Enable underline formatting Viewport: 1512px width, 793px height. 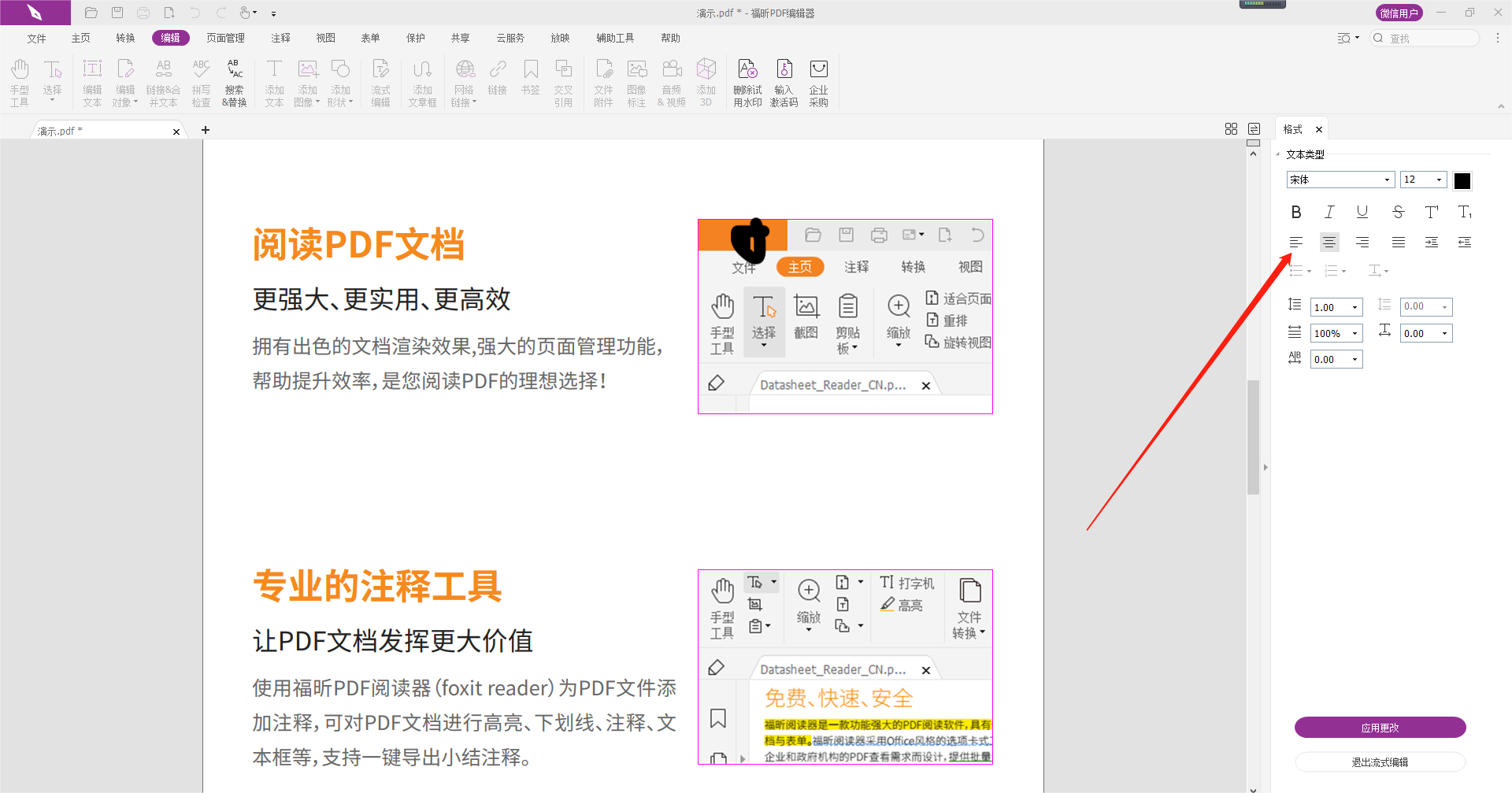pos(1362,212)
